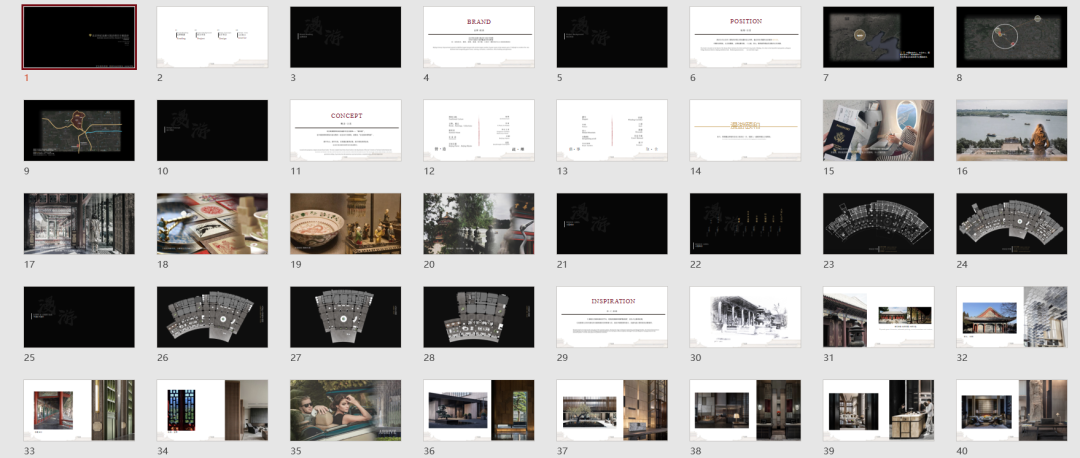This screenshot has width=1080, height=458.
Task: Open slide 2 with four agenda items
Action: [x=212, y=37]
